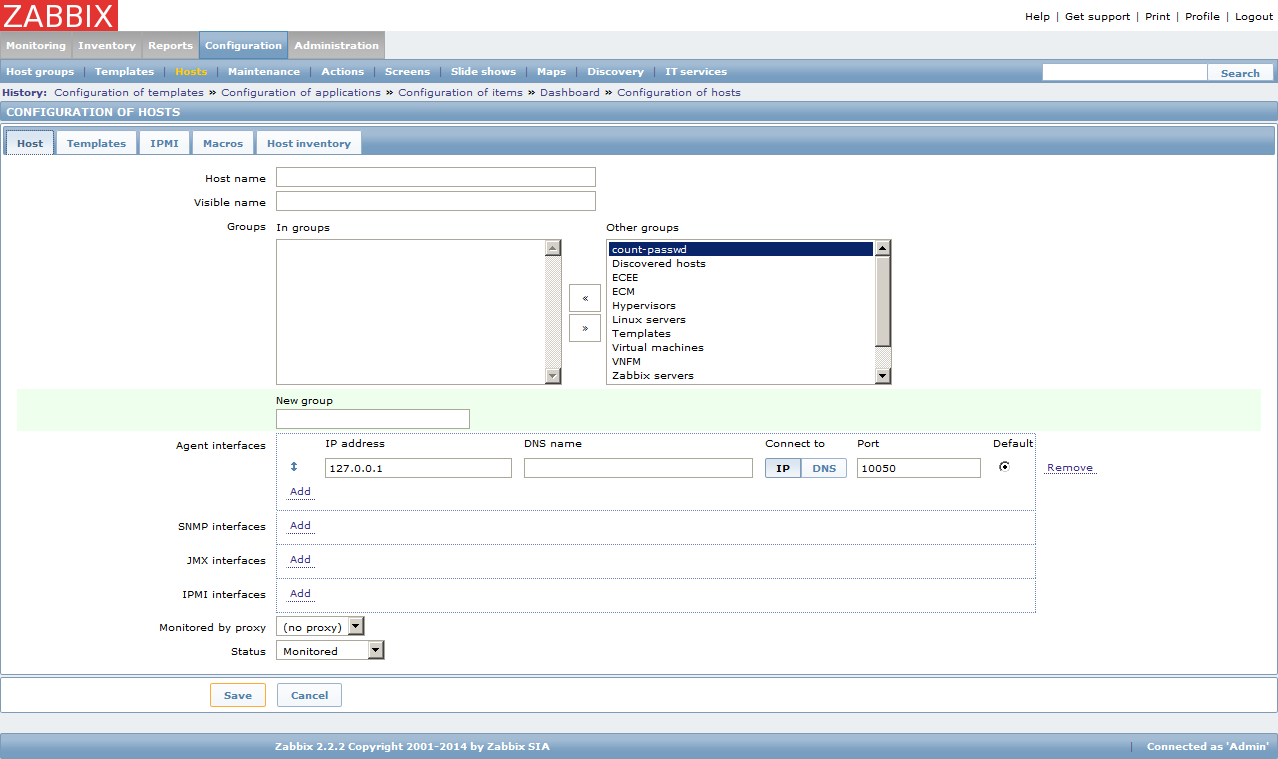Open Configuration of items history link
Screen dimensions: 1278x759
point(460,92)
